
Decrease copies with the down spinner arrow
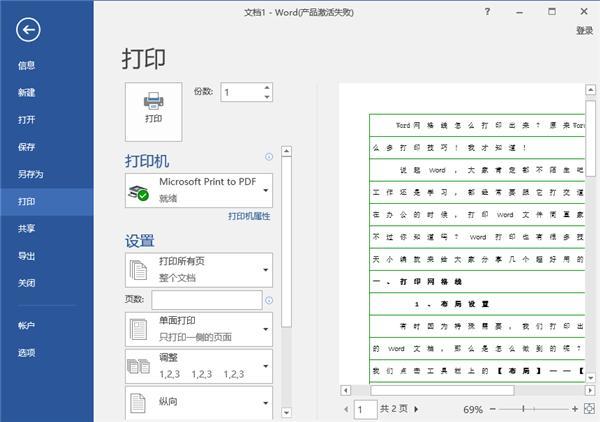[x=267, y=97]
